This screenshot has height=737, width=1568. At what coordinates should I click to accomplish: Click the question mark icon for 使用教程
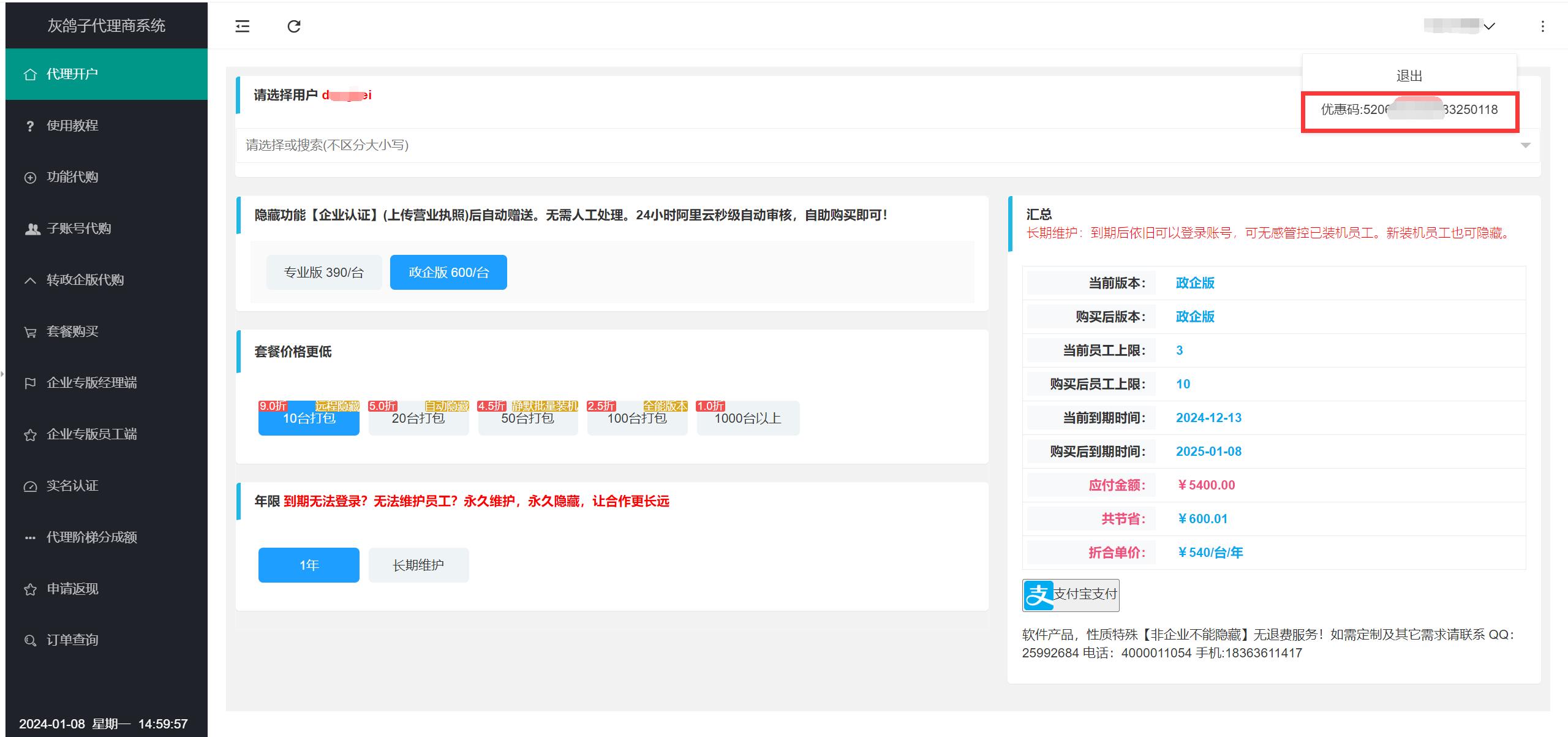(30, 126)
